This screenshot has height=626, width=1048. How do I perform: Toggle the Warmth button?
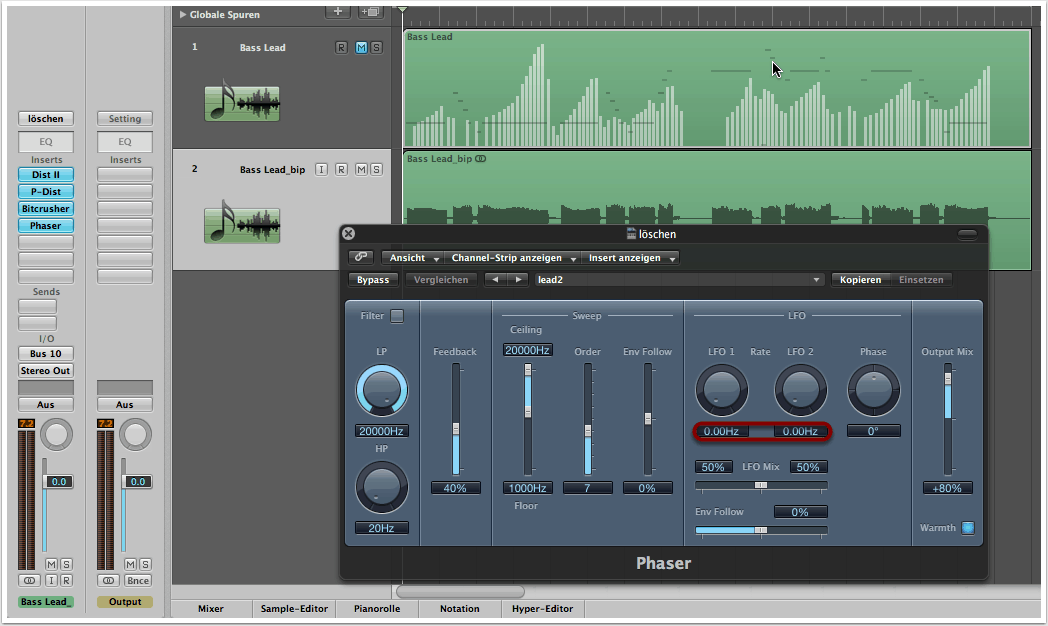967,528
